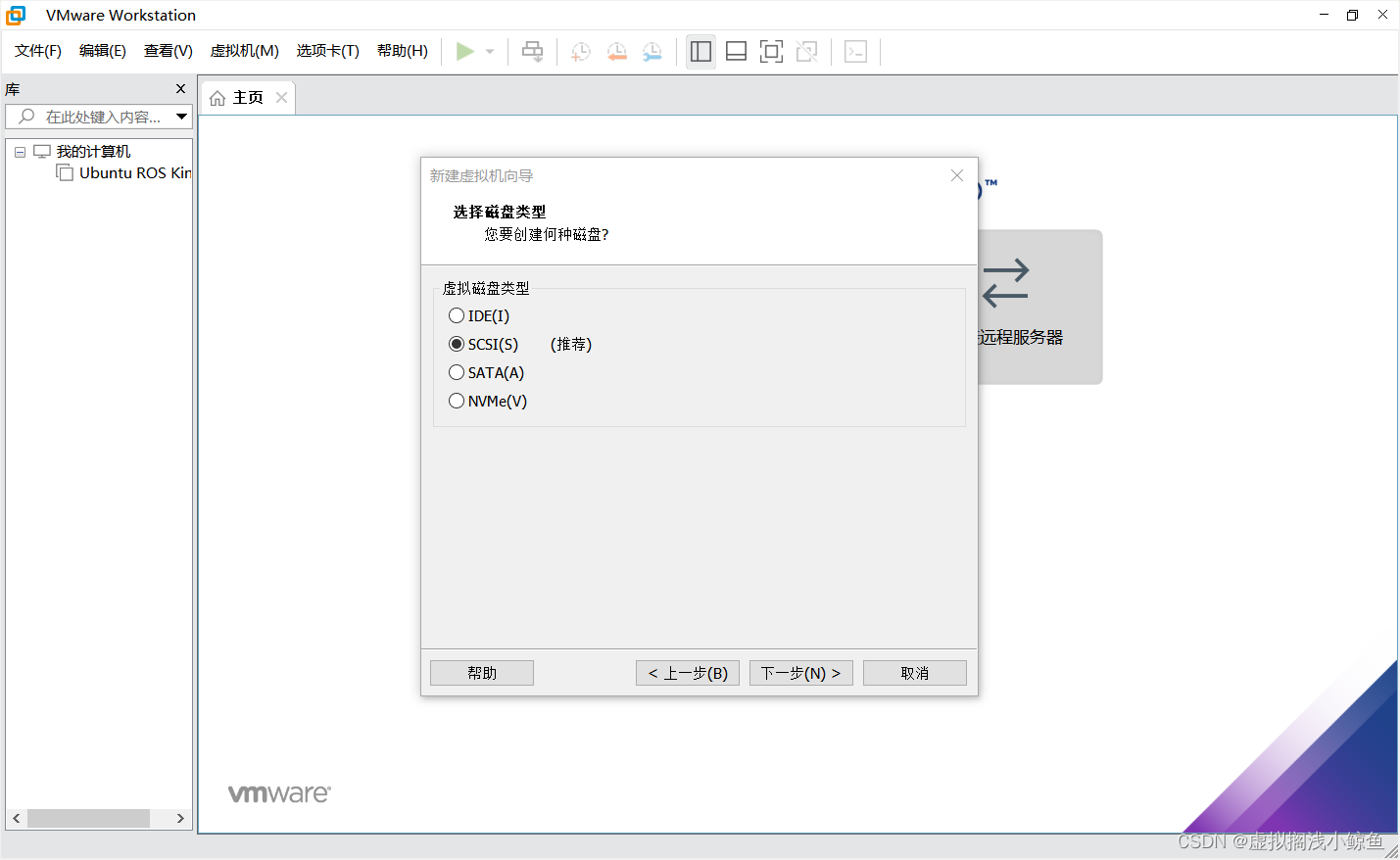
Task: Click the console view icon
Action: coord(855,51)
